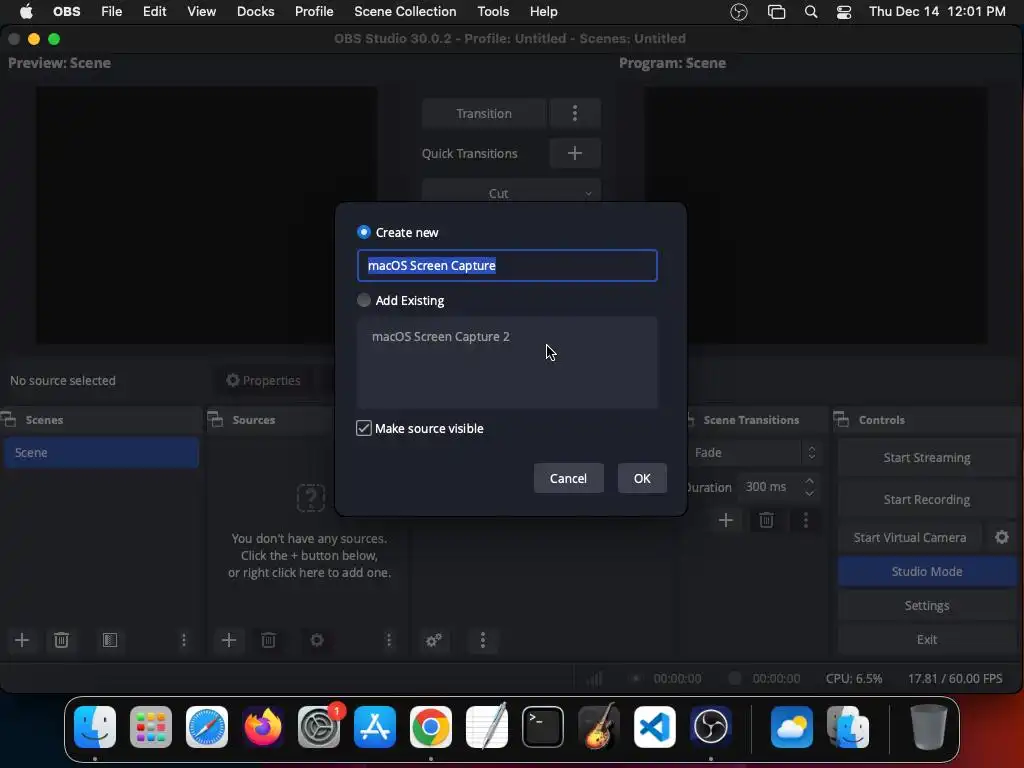
Task: Increase transition Duration with the up arrow
Action: point(810,481)
